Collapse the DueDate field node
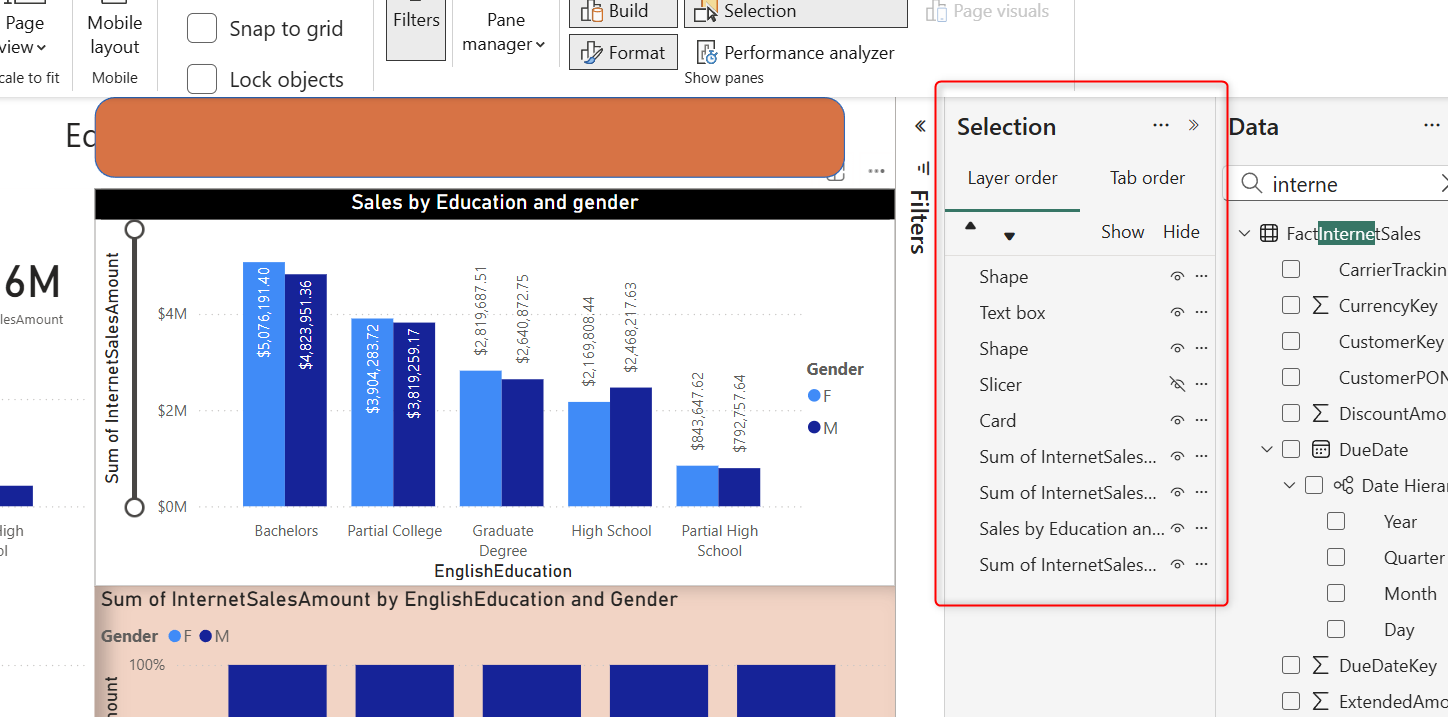The width and height of the screenshot is (1448, 717). click(x=1267, y=450)
